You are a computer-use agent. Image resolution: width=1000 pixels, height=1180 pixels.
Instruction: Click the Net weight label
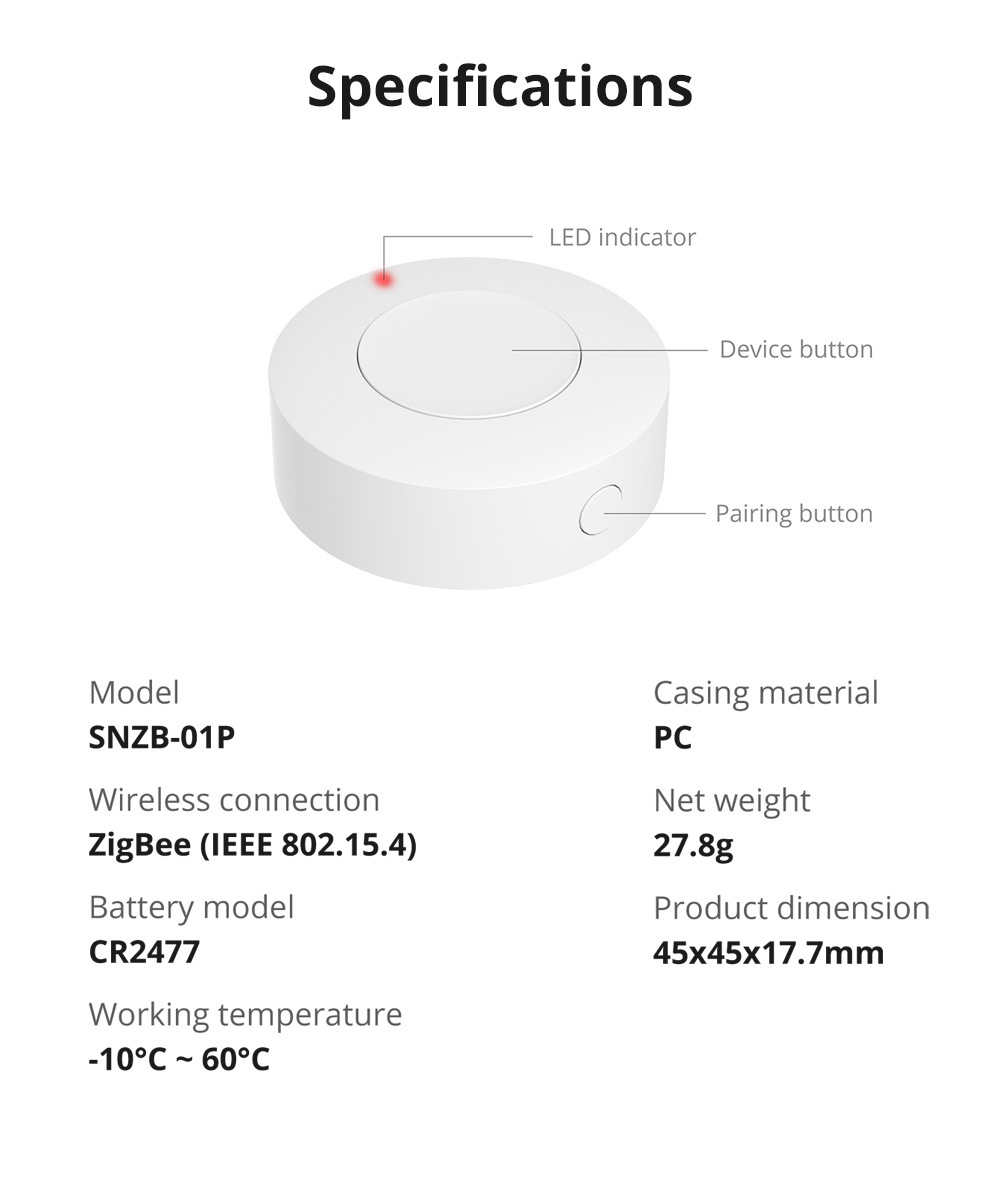[x=731, y=801]
